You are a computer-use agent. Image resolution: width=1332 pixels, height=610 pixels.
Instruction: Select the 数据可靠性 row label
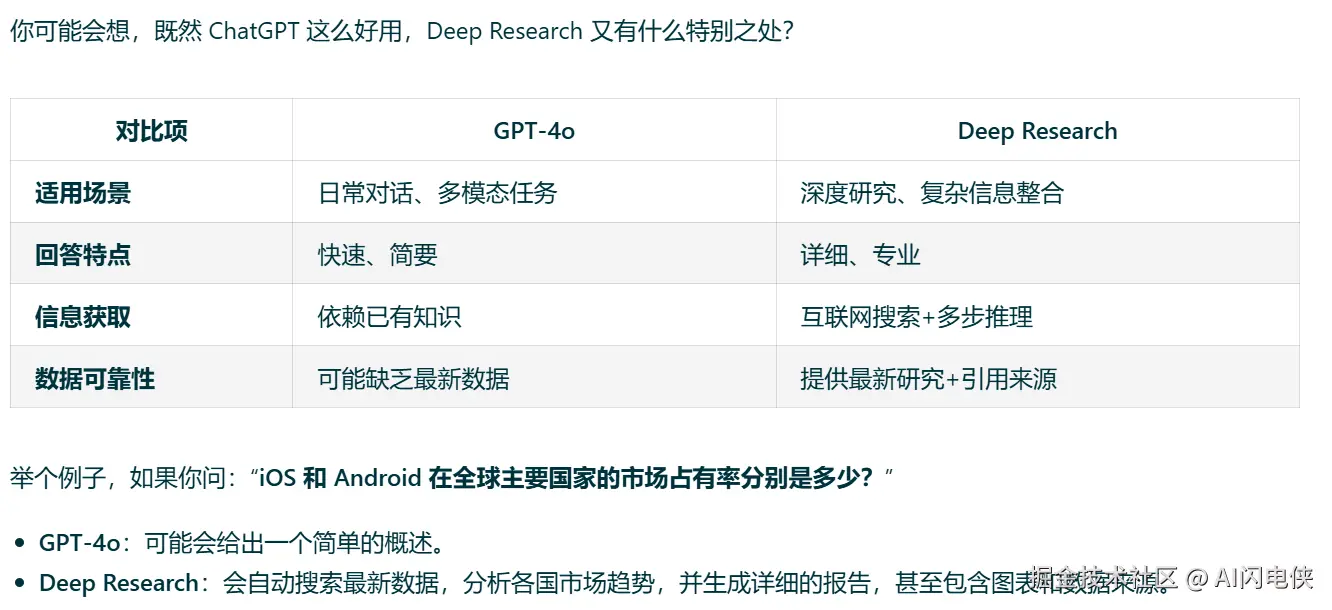coord(95,379)
